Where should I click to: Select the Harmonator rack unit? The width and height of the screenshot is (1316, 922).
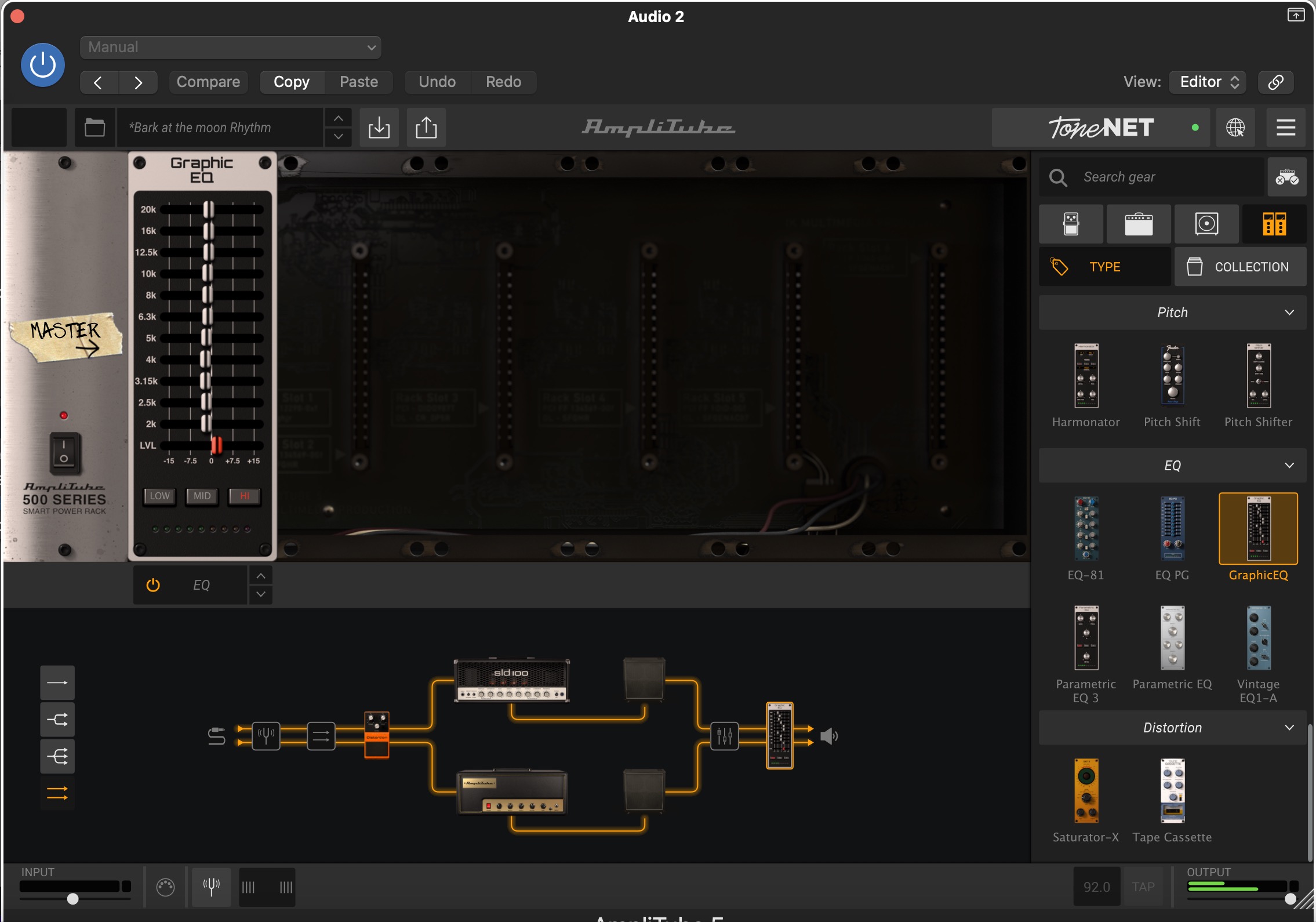pos(1086,386)
